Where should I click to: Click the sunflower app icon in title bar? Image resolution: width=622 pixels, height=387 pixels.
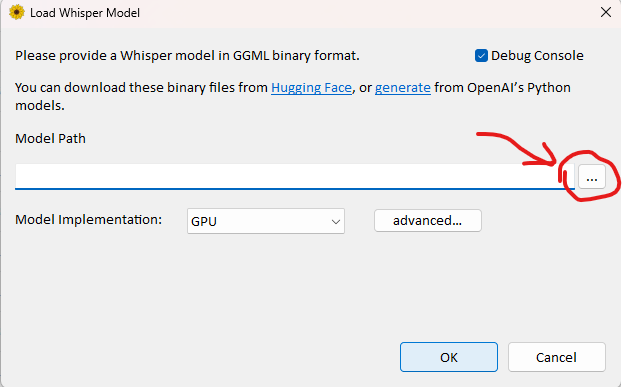(x=17, y=12)
